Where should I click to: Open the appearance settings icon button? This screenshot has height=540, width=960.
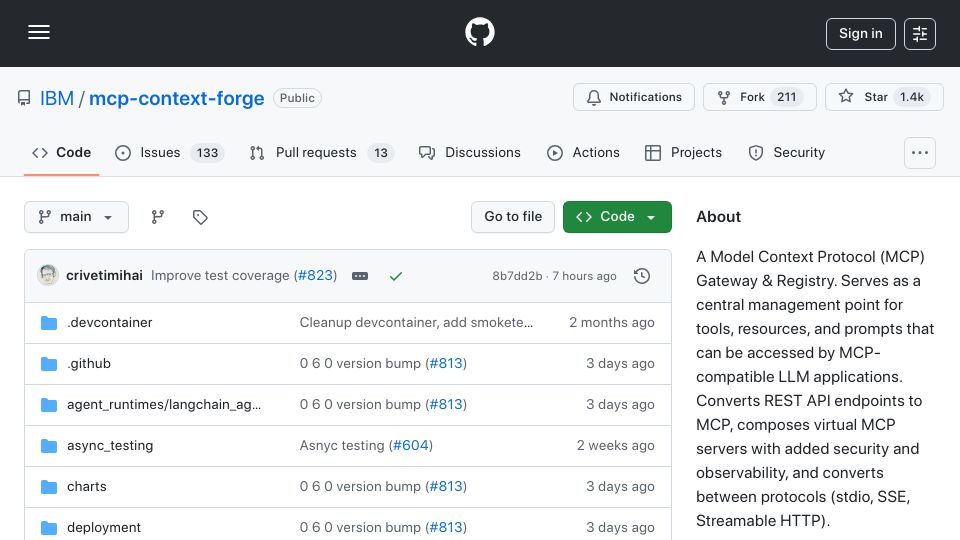pos(920,34)
